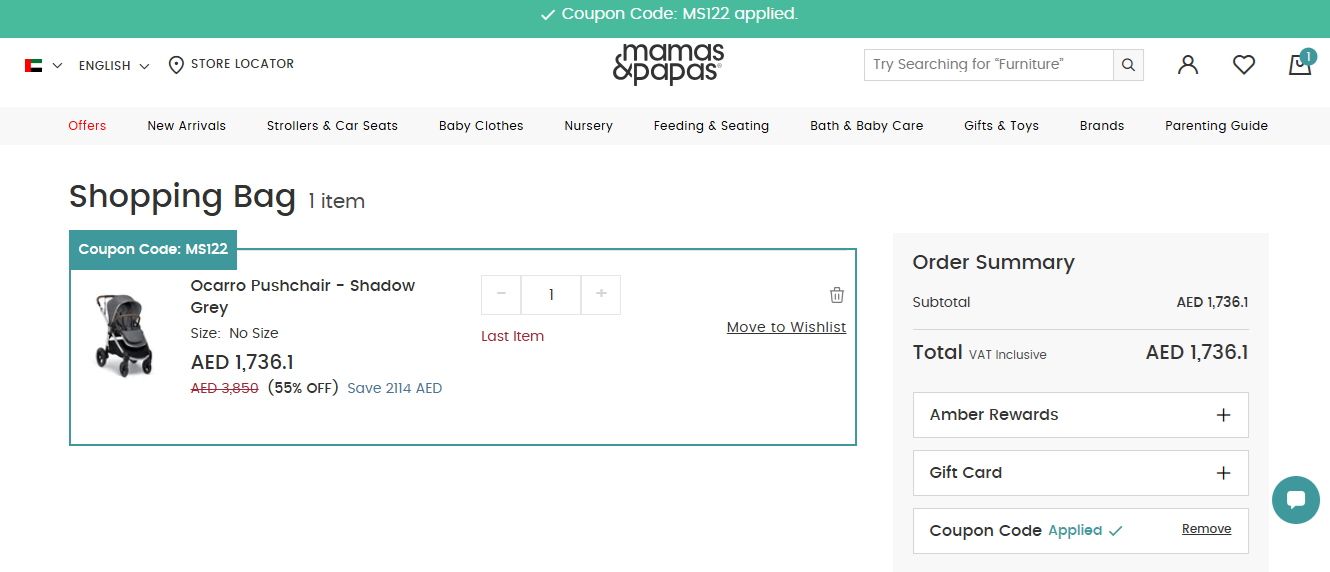Click the 'Order Summary' heading

[994, 262]
